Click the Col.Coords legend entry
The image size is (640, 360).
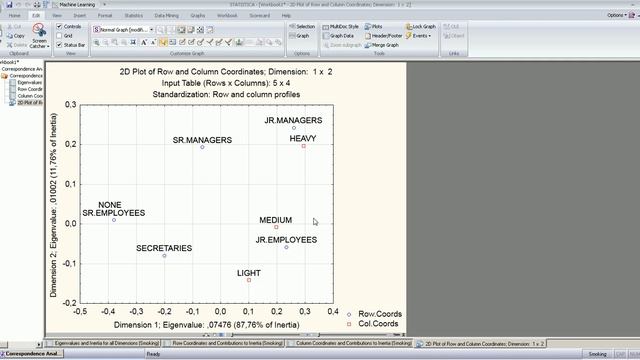pyautogui.click(x=373, y=324)
